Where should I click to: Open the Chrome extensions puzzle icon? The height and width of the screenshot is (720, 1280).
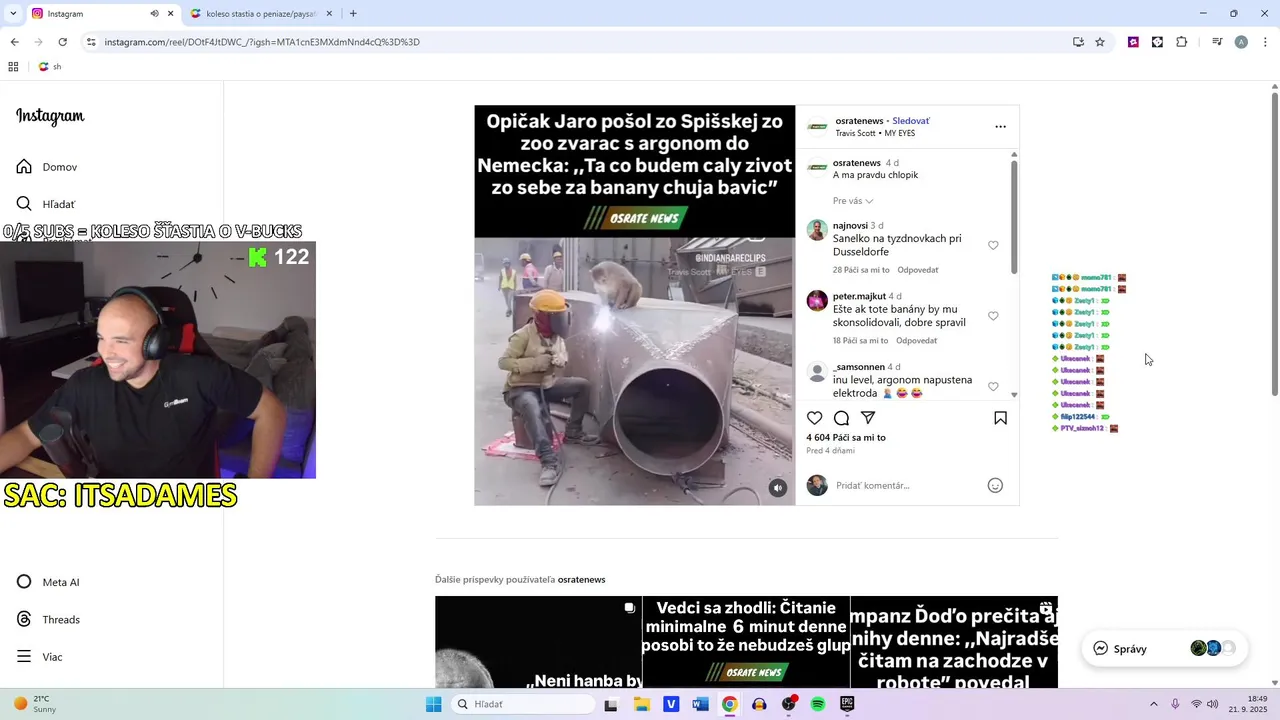1182,42
